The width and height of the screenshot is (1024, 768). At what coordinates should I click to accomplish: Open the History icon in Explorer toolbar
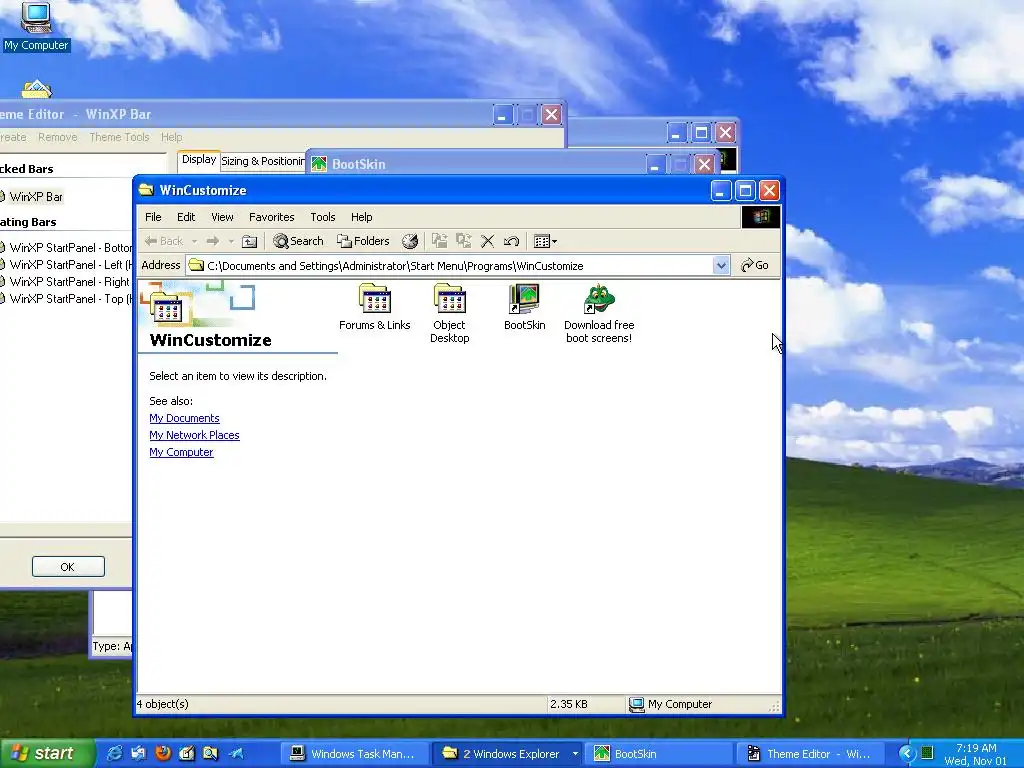coord(409,242)
